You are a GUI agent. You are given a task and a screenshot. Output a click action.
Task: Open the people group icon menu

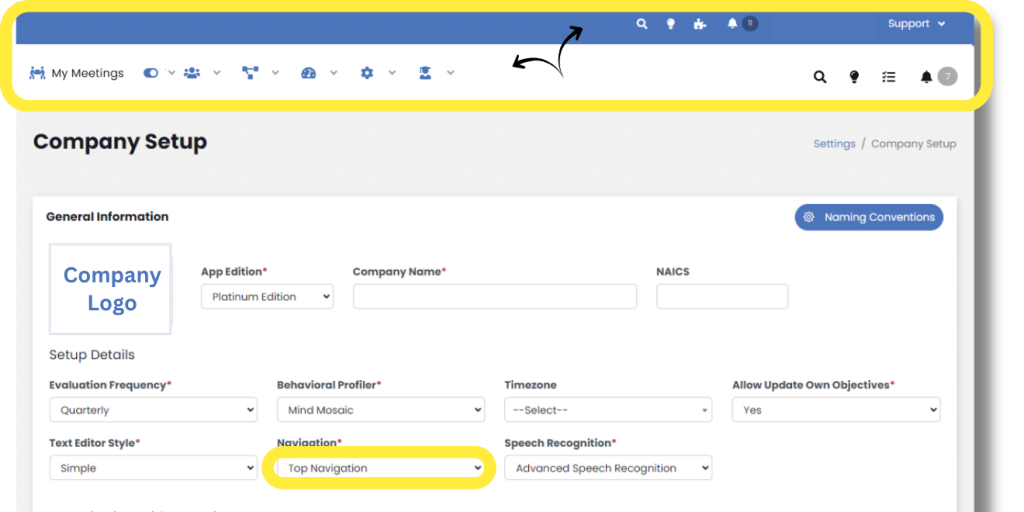[x=192, y=73]
